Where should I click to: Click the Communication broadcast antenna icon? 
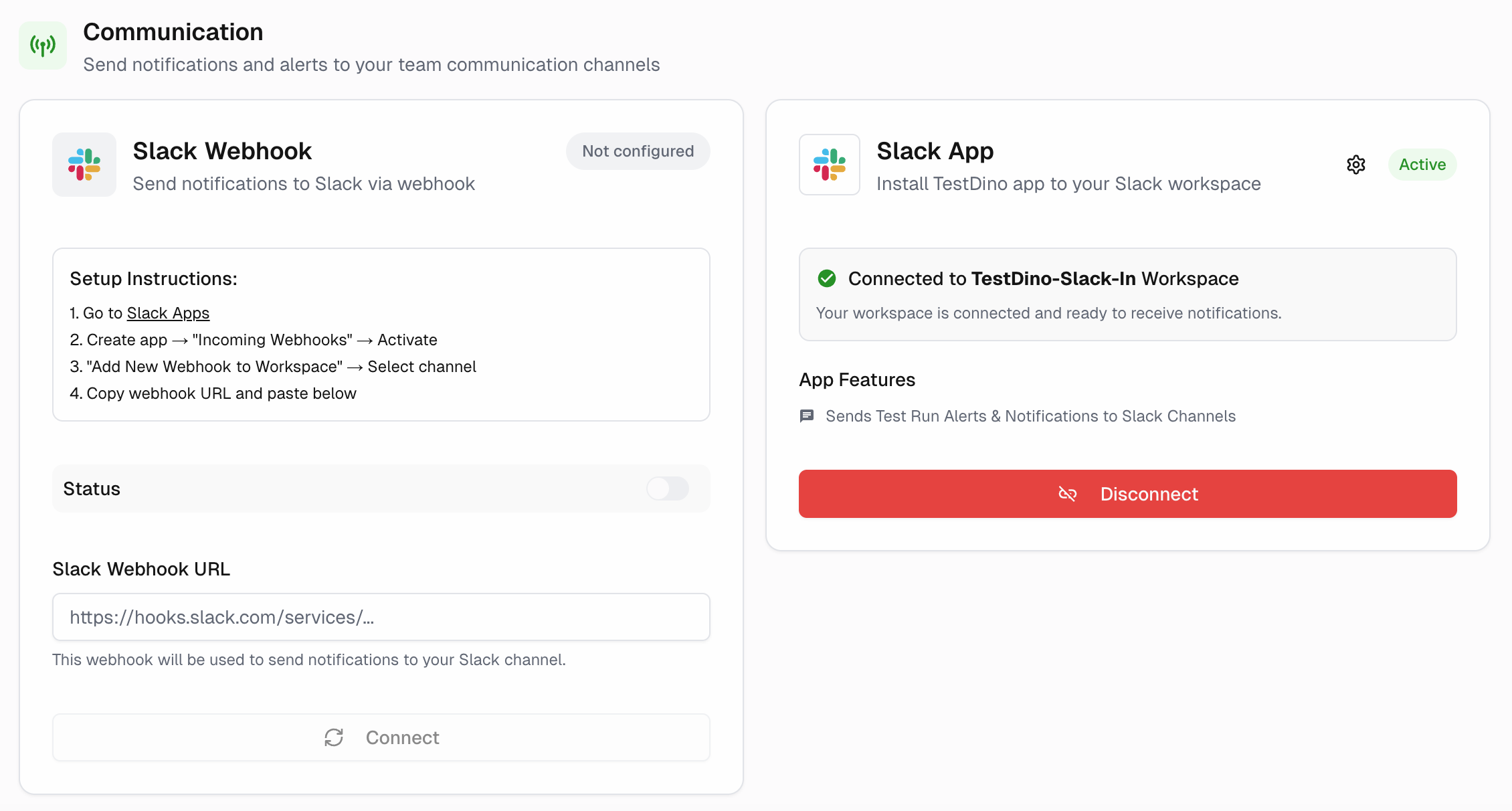43,46
